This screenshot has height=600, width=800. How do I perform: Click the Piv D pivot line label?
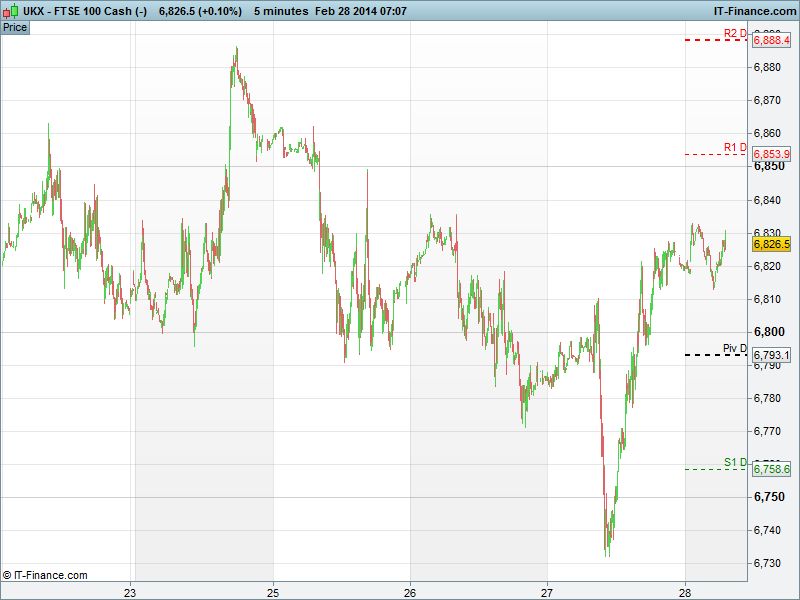pyautogui.click(x=735, y=349)
